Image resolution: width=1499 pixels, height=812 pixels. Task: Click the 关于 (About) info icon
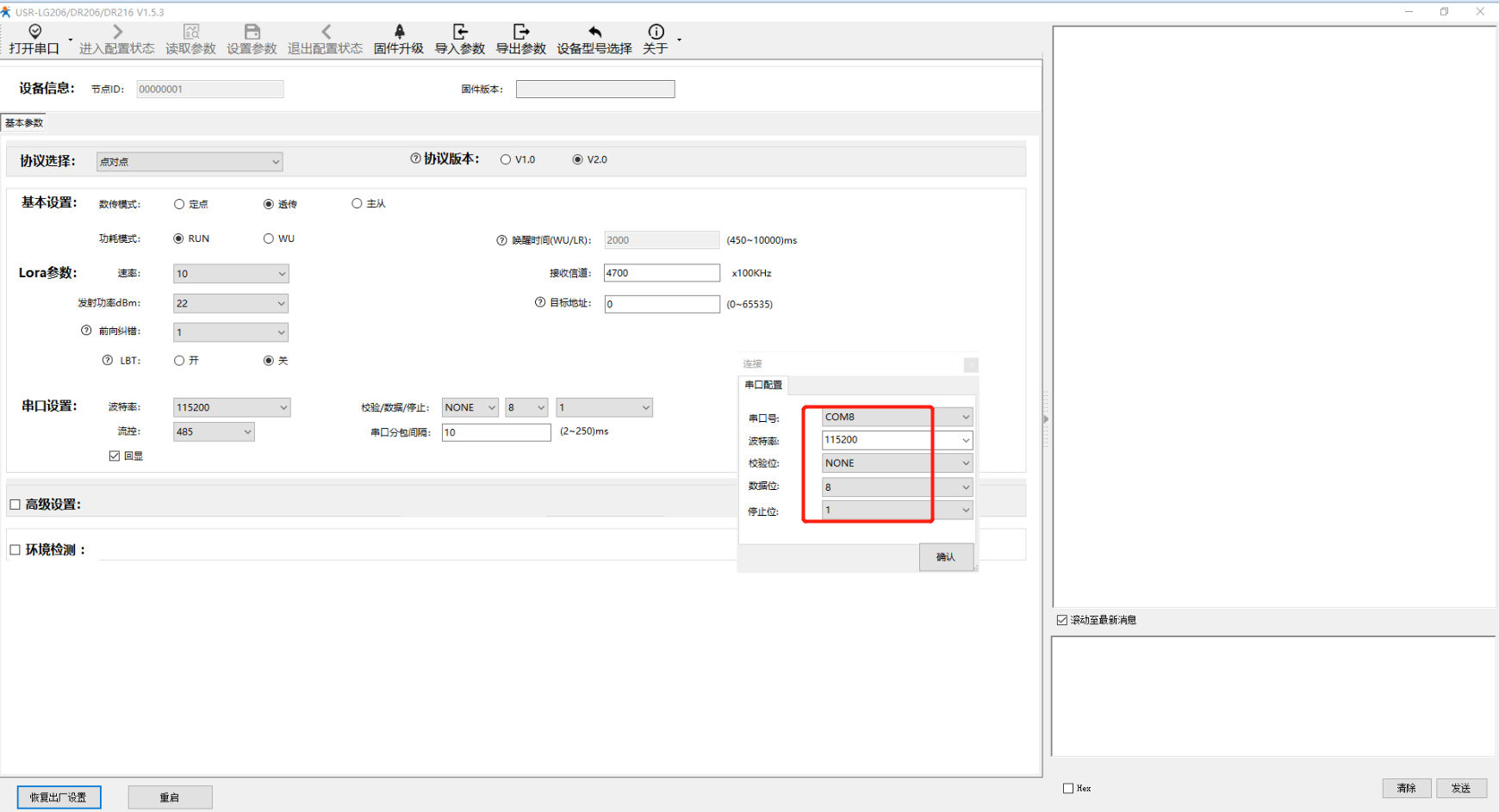656,32
